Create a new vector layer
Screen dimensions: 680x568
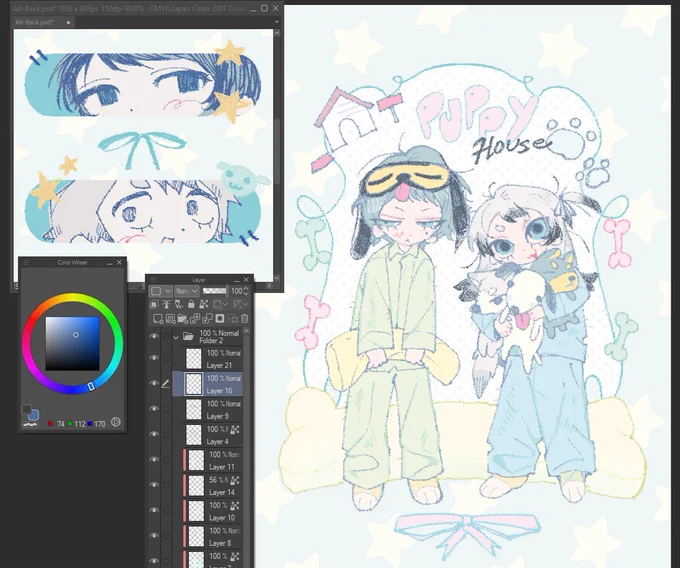click(170, 319)
